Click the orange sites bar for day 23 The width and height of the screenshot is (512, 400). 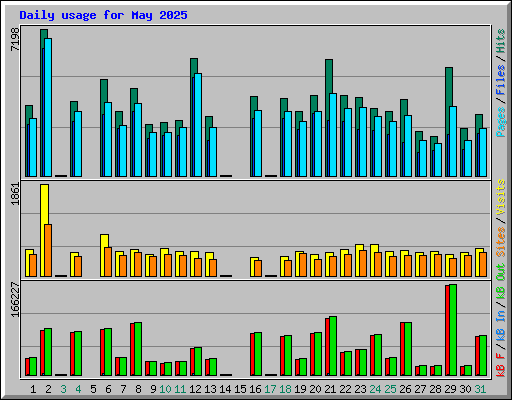[363, 263]
